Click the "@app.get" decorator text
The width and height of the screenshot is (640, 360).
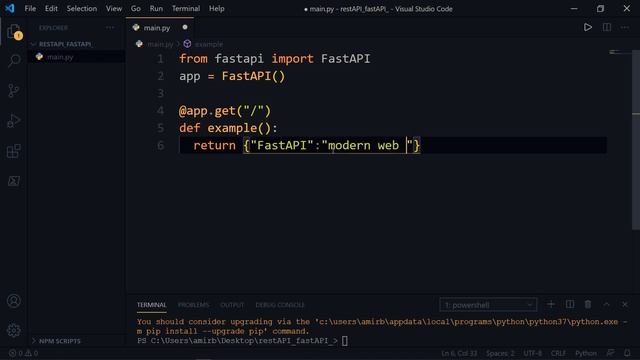coord(207,111)
